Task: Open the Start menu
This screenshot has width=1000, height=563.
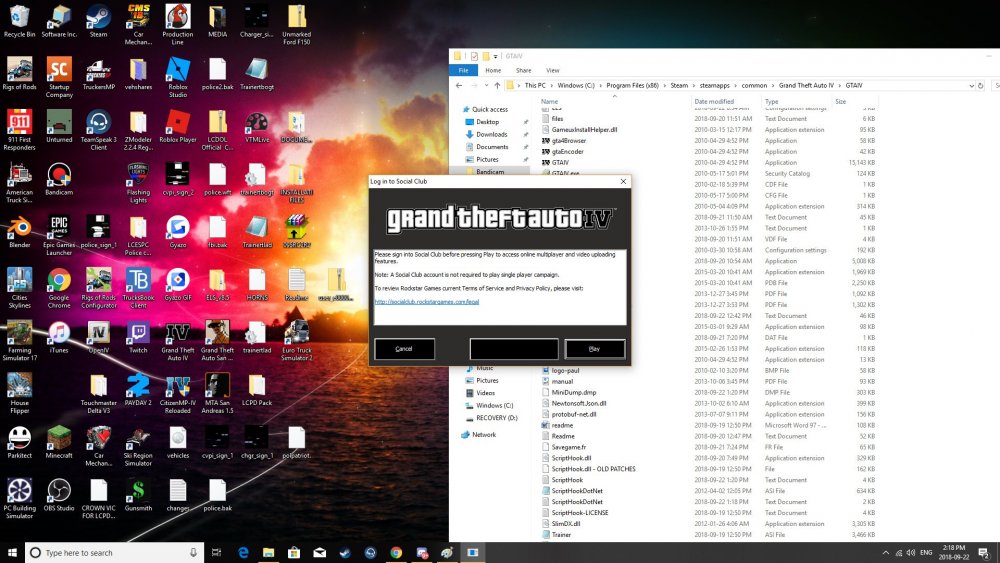Action: coord(12,553)
